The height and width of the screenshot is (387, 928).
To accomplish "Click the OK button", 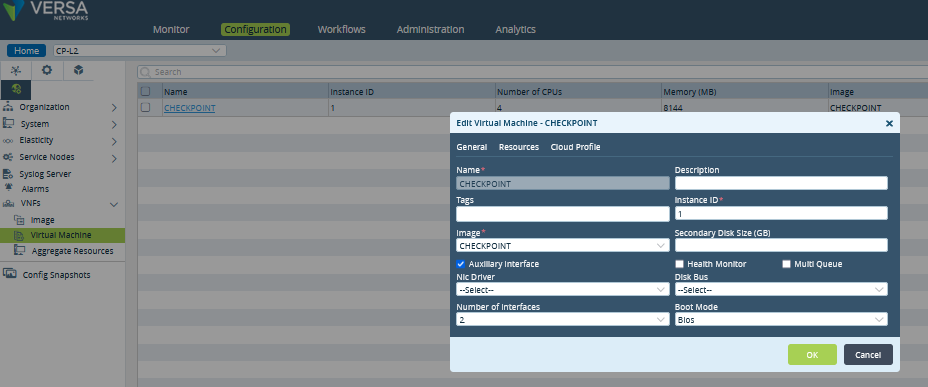I will click(x=812, y=354).
